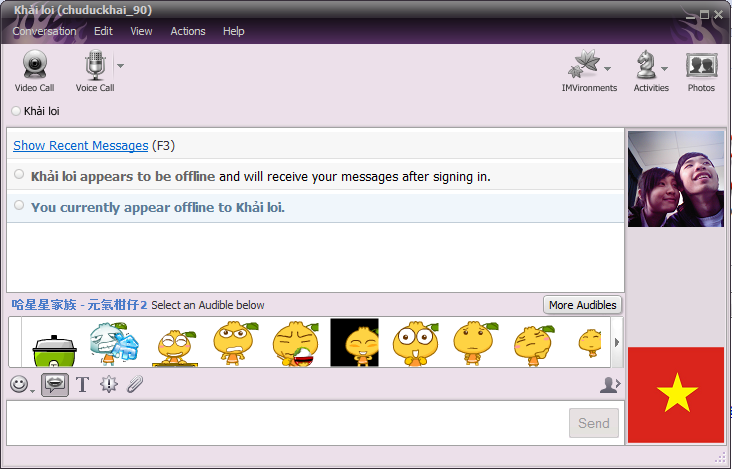The height and width of the screenshot is (469, 732).
Task: Expand the Voice Call dropdown arrow
Action: click(121, 67)
